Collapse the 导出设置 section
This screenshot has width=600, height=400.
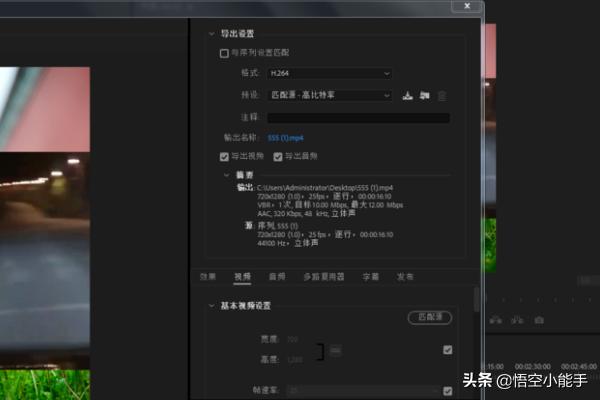tap(210, 33)
